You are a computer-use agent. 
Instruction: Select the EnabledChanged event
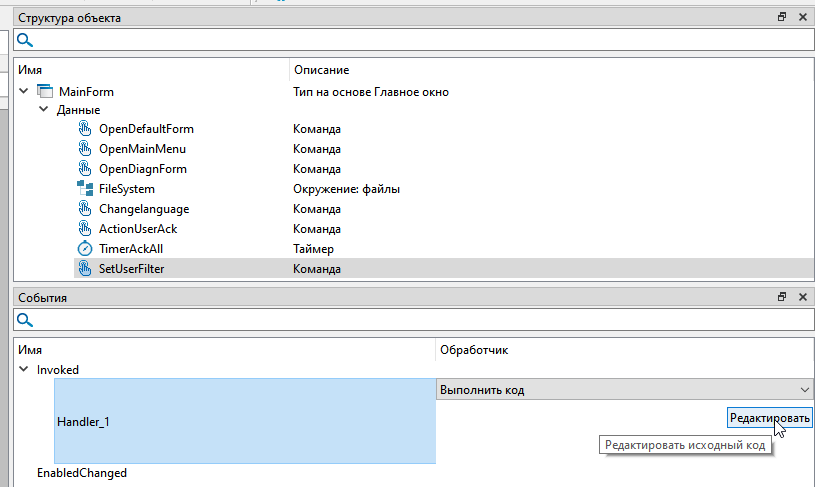pyautogui.click(x=82, y=473)
